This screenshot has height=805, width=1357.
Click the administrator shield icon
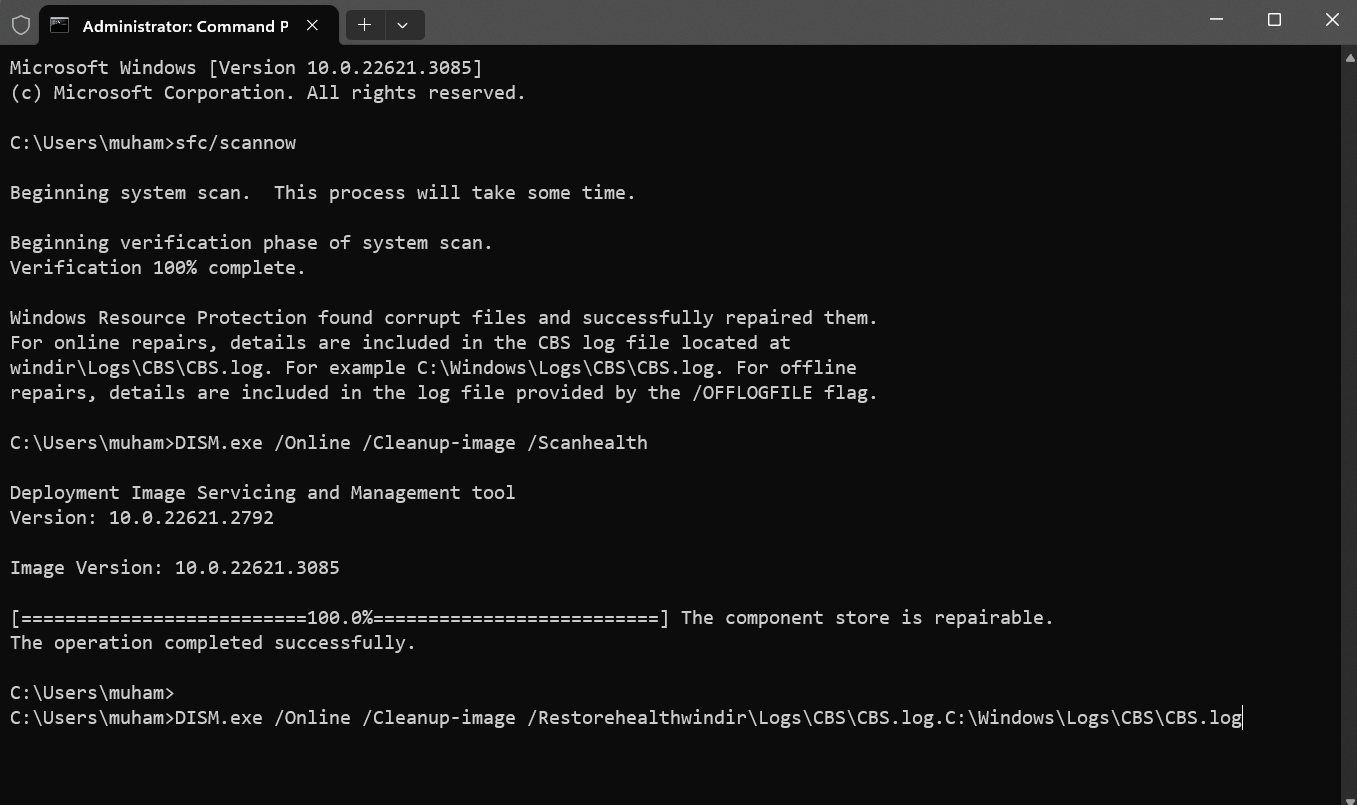(20, 25)
